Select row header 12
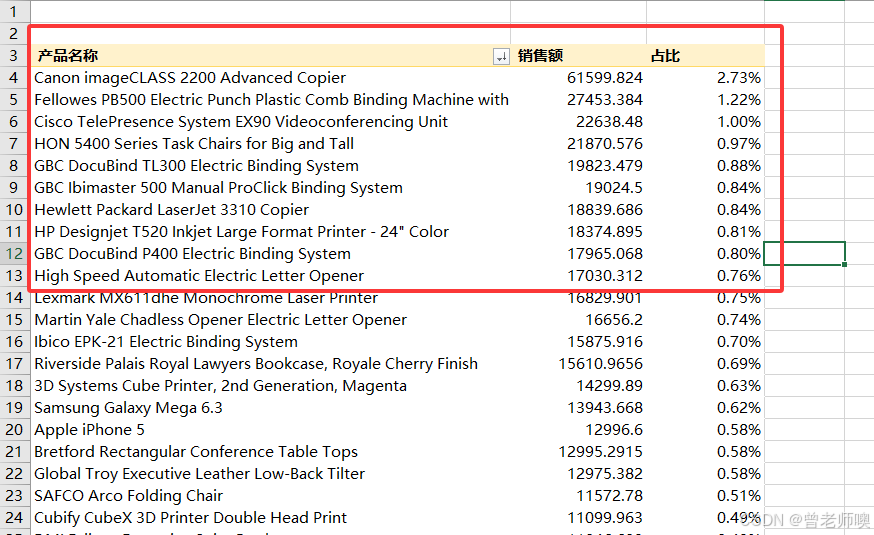The width and height of the screenshot is (874, 535). (x=14, y=254)
